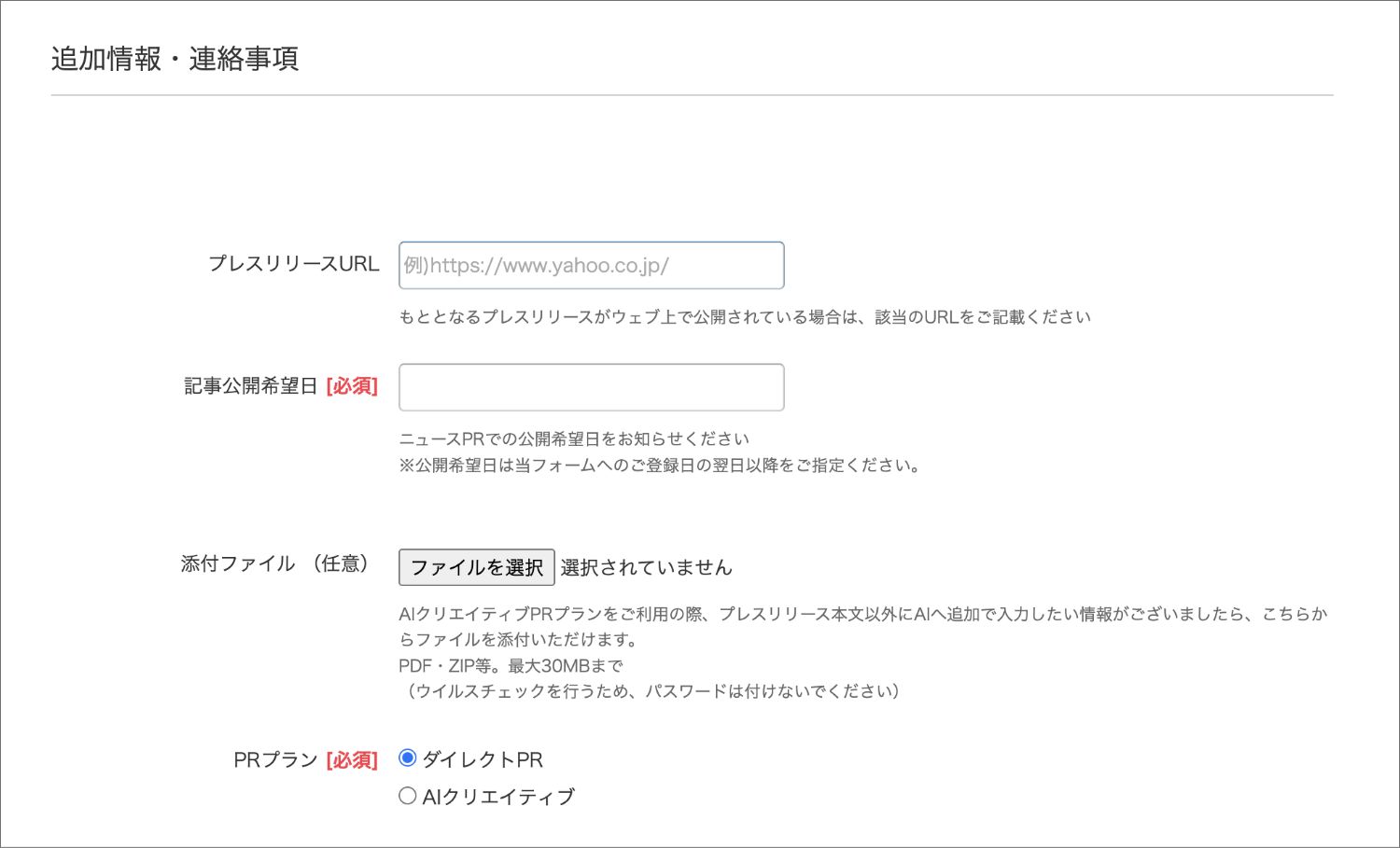Click the 選択されていません file status text
Image resolution: width=1400 pixels, height=848 pixels.
[646, 567]
